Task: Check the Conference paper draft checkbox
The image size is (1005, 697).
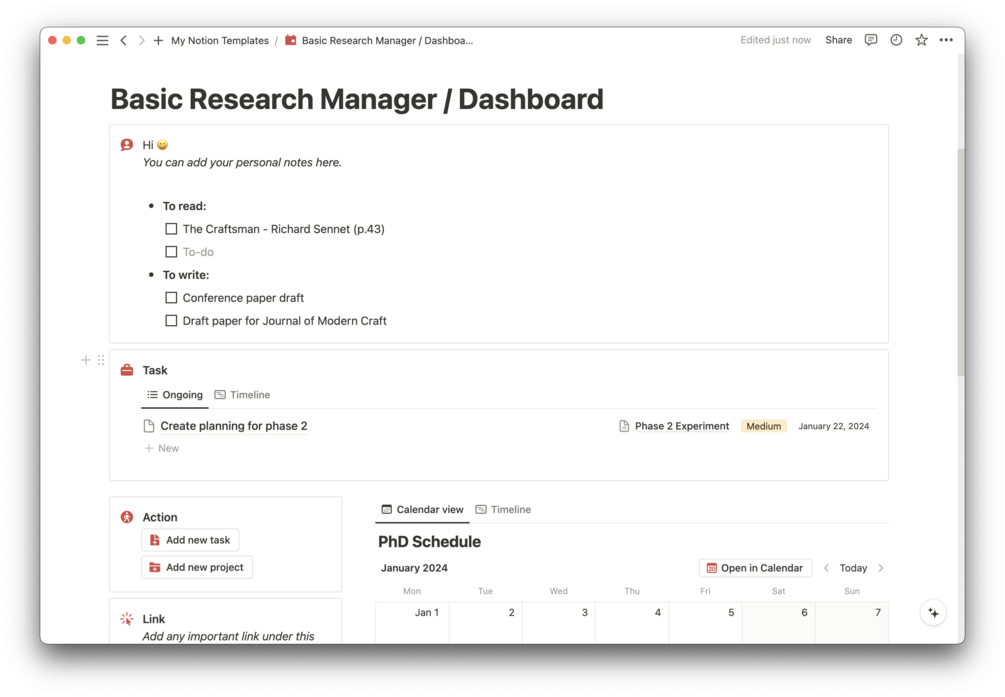Action: coord(171,298)
